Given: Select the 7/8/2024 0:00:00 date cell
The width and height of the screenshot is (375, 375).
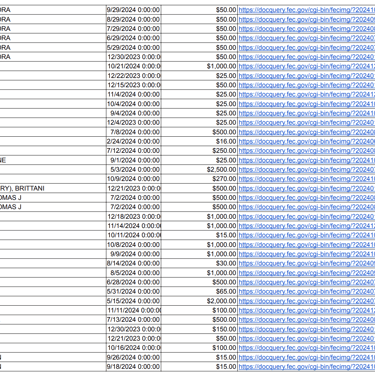Looking at the screenshot, I should tap(134, 132).
